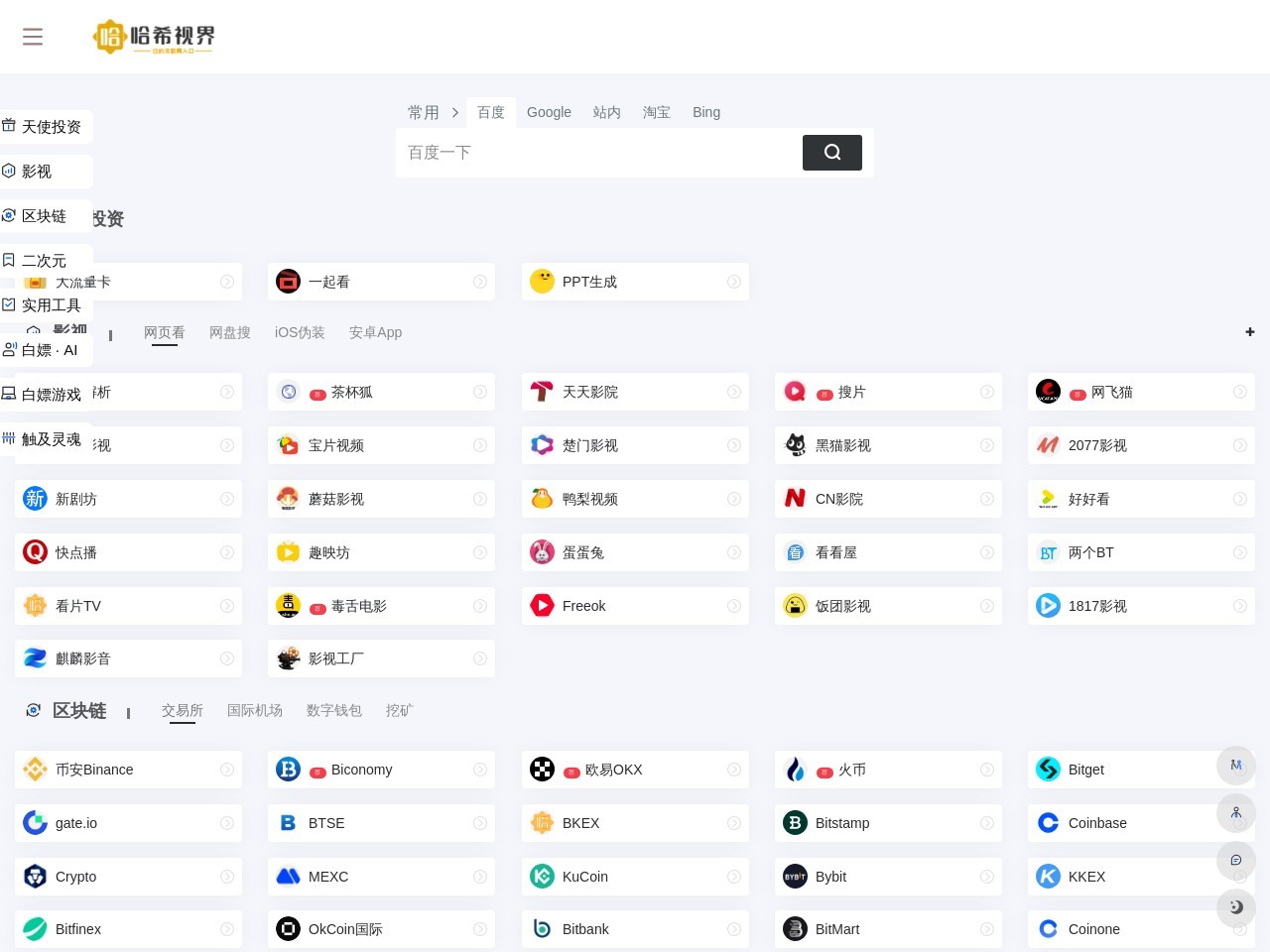Click the Coinbase blue C icon
Screen dimensions: 1270x952
[x=1048, y=823]
